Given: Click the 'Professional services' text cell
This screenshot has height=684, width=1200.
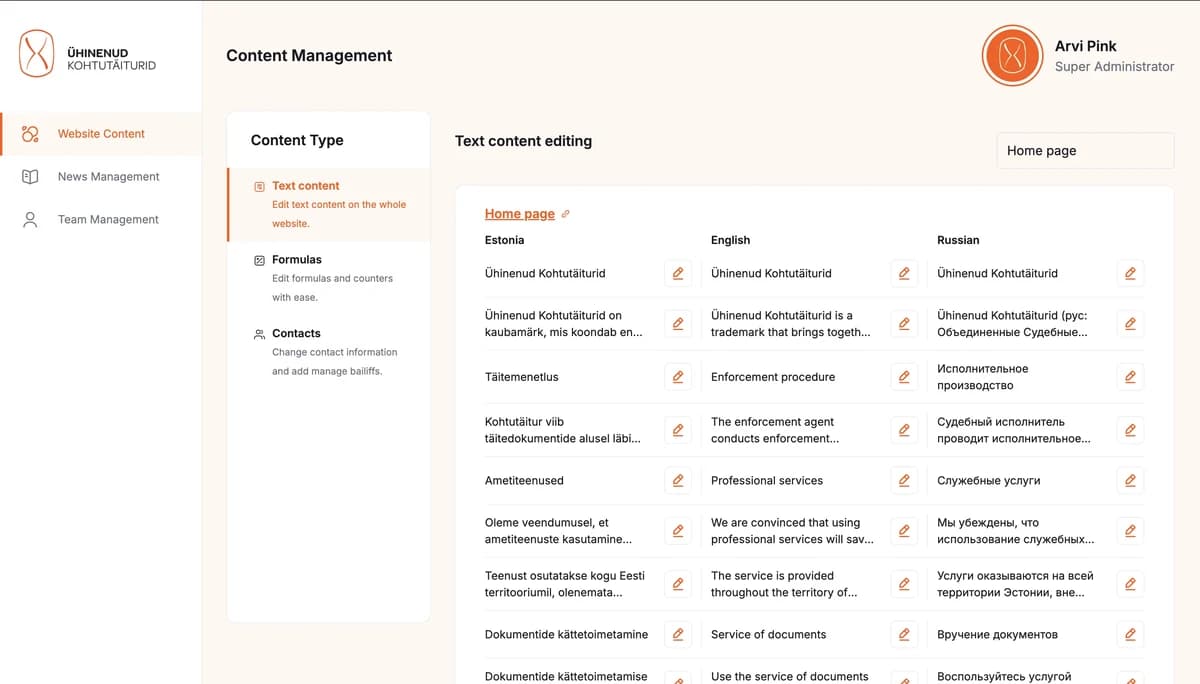Looking at the screenshot, I should click(767, 481).
